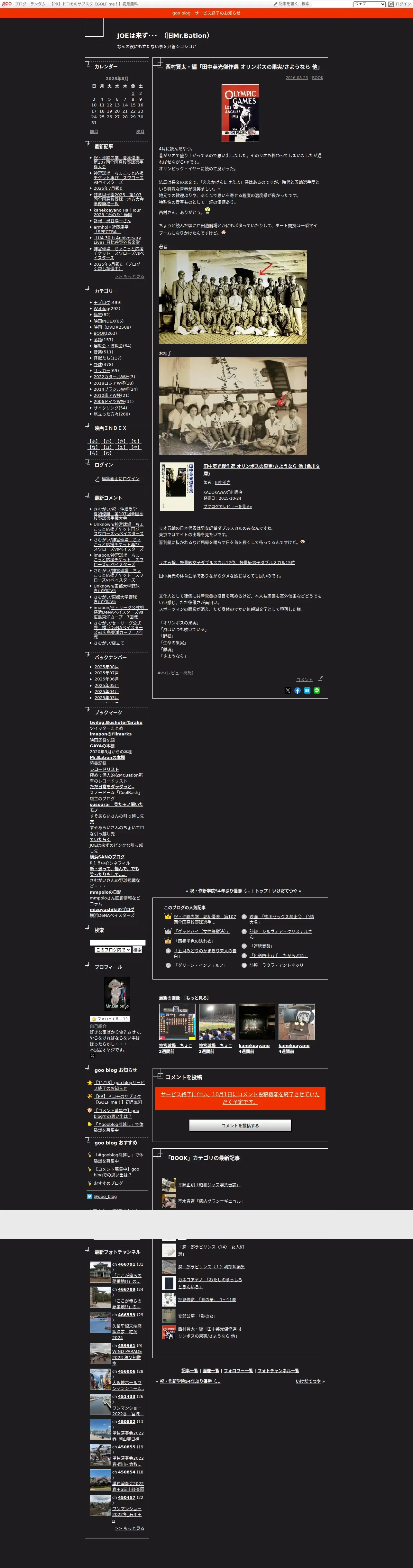Go to previous month 前月 in calendar
This screenshot has height=1568, width=413.
pos(94,132)
